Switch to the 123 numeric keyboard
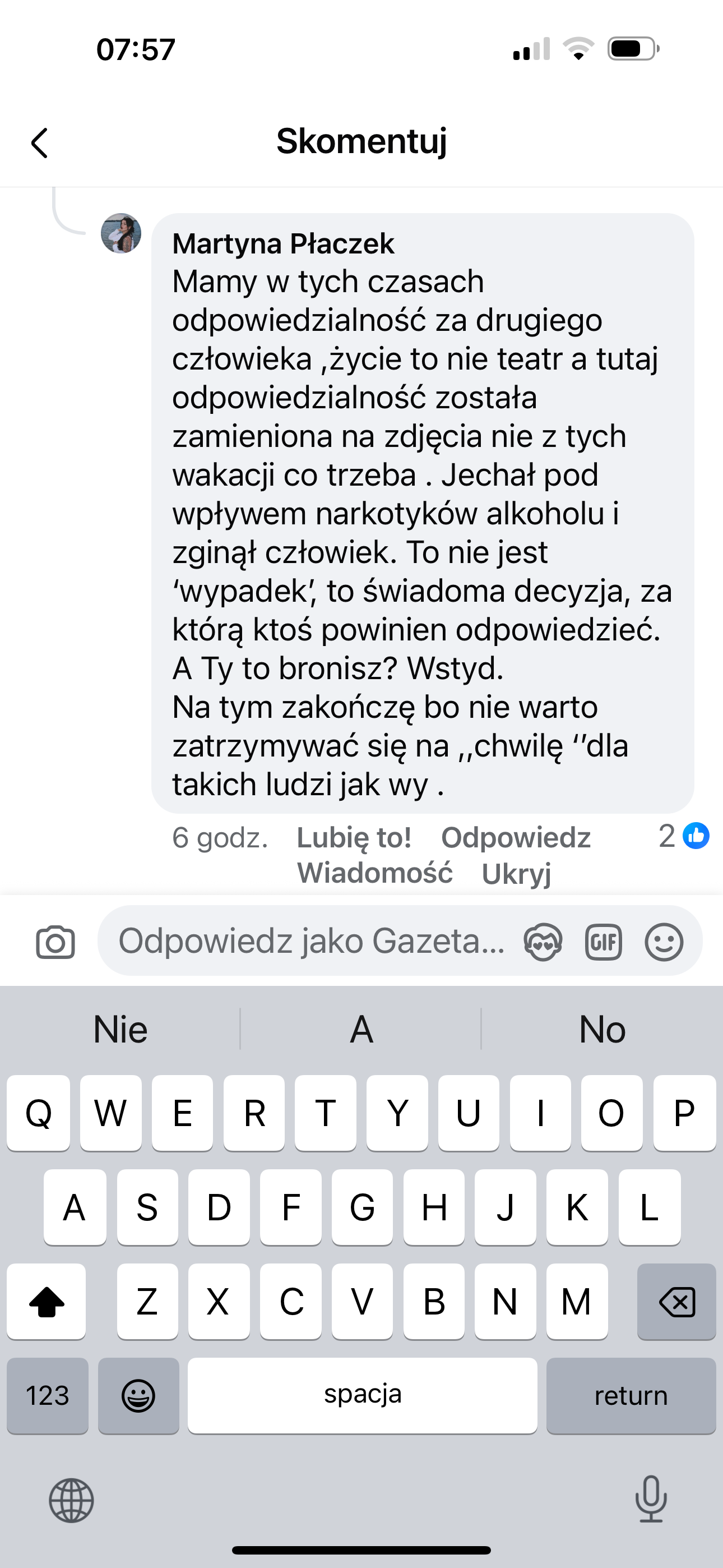 pos(48,1395)
